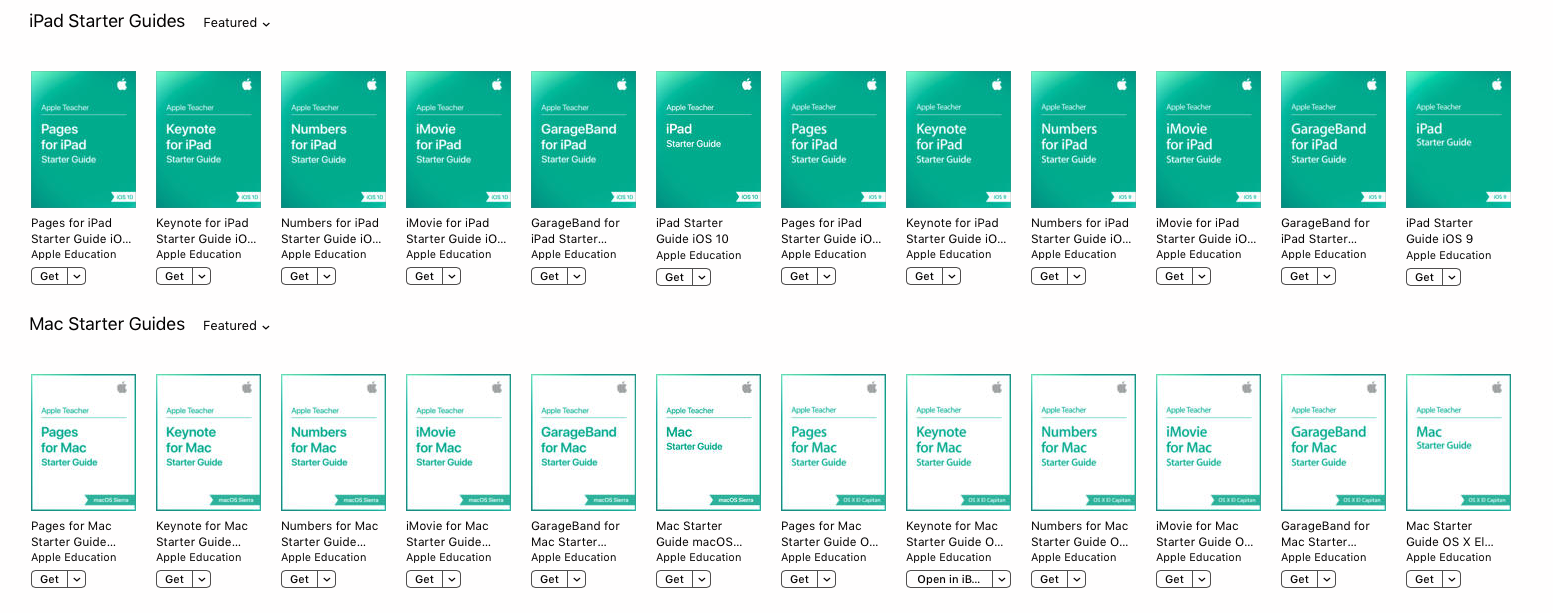Click GarageBand for iPad title under iOS 10 cover
Screen dimensions: 1553x613
click(x=575, y=231)
